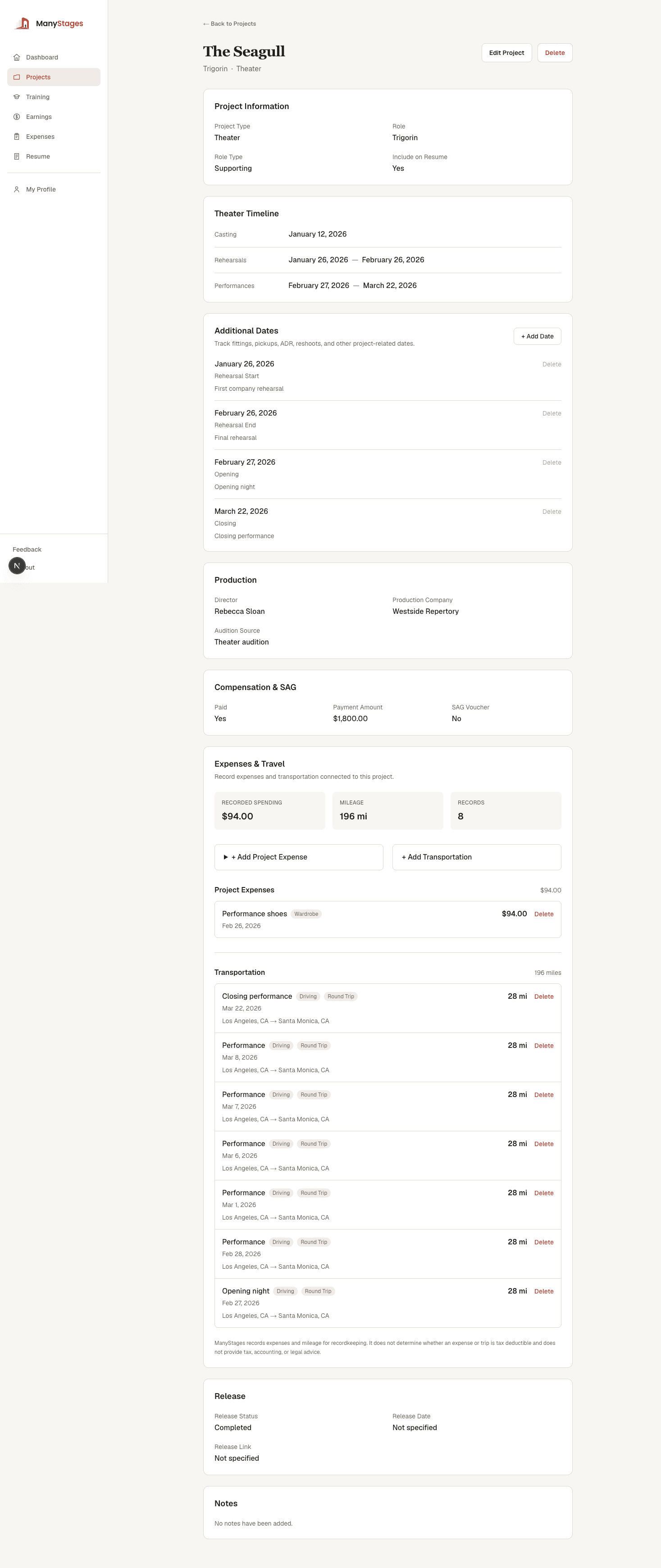Image resolution: width=661 pixels, height=1568 pixels.
Task: Click the Resume document icon
Action: click(x=16, y=156)
